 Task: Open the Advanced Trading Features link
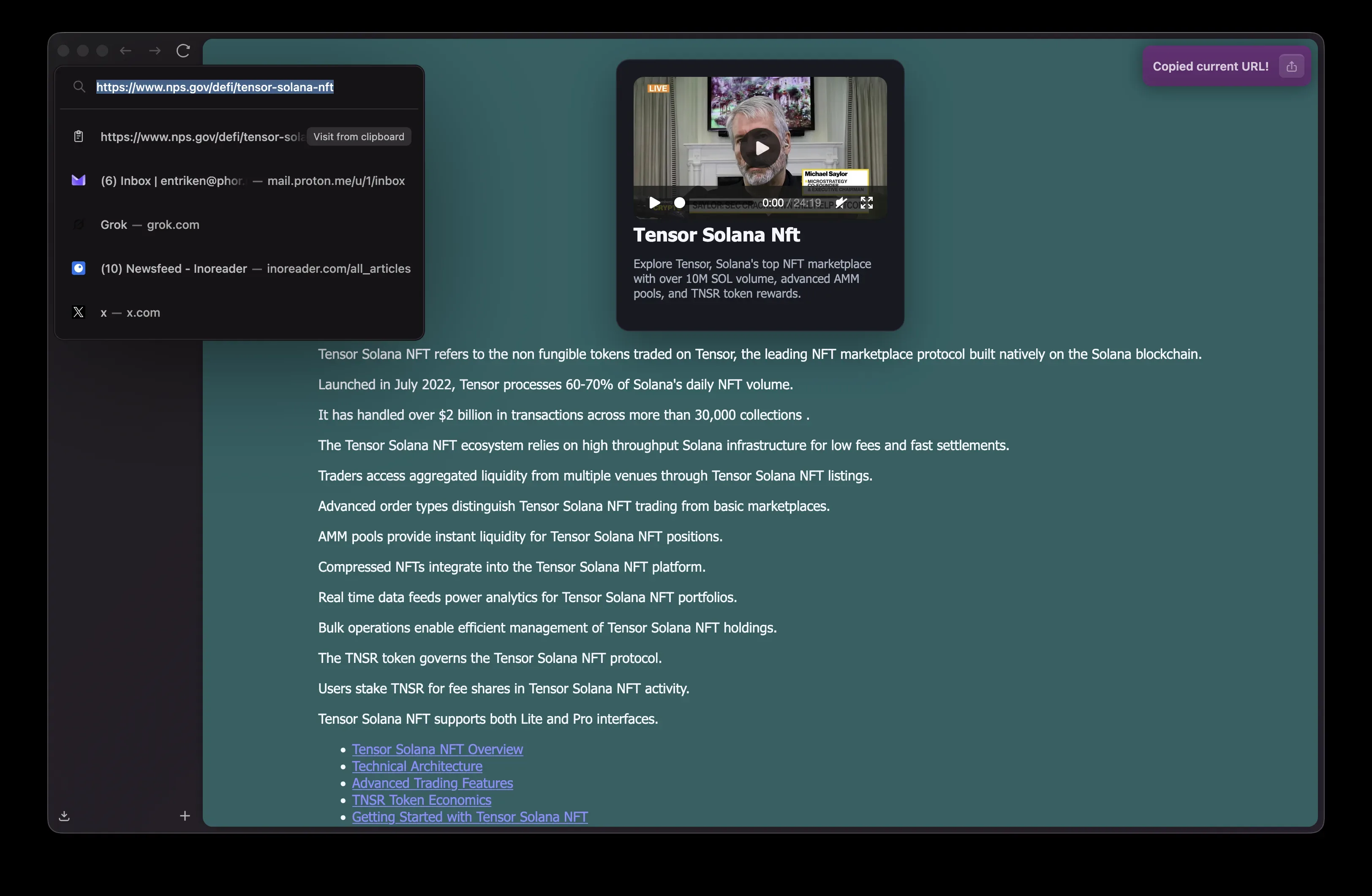(x=433, y=782)
